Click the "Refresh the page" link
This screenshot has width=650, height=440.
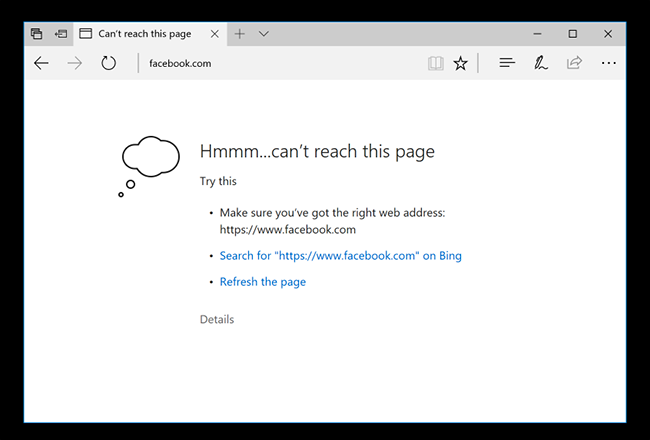[x=263, y=282]
